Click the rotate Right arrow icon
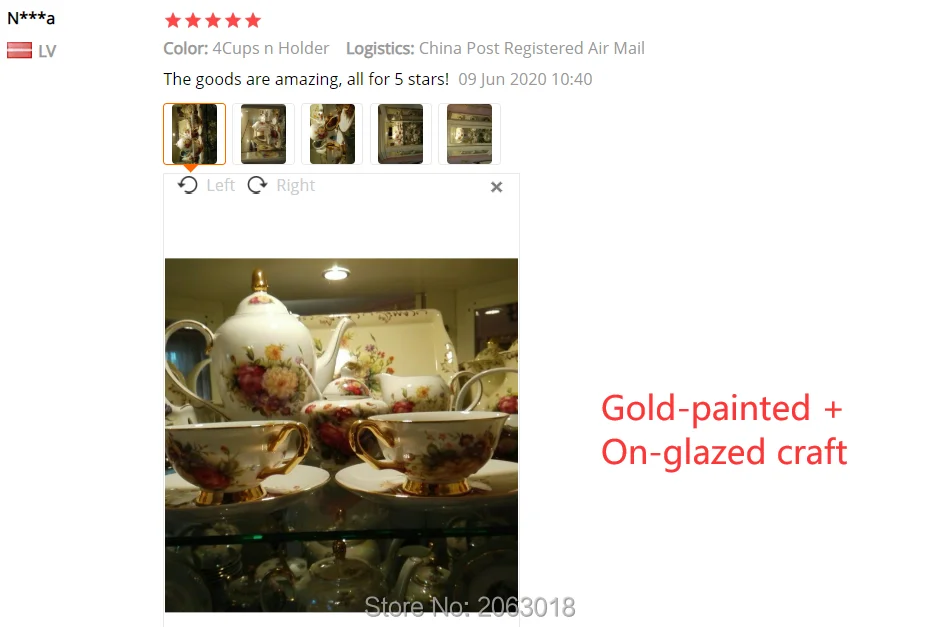This screenshot has height=627, width=939. (x=258, y=185)
